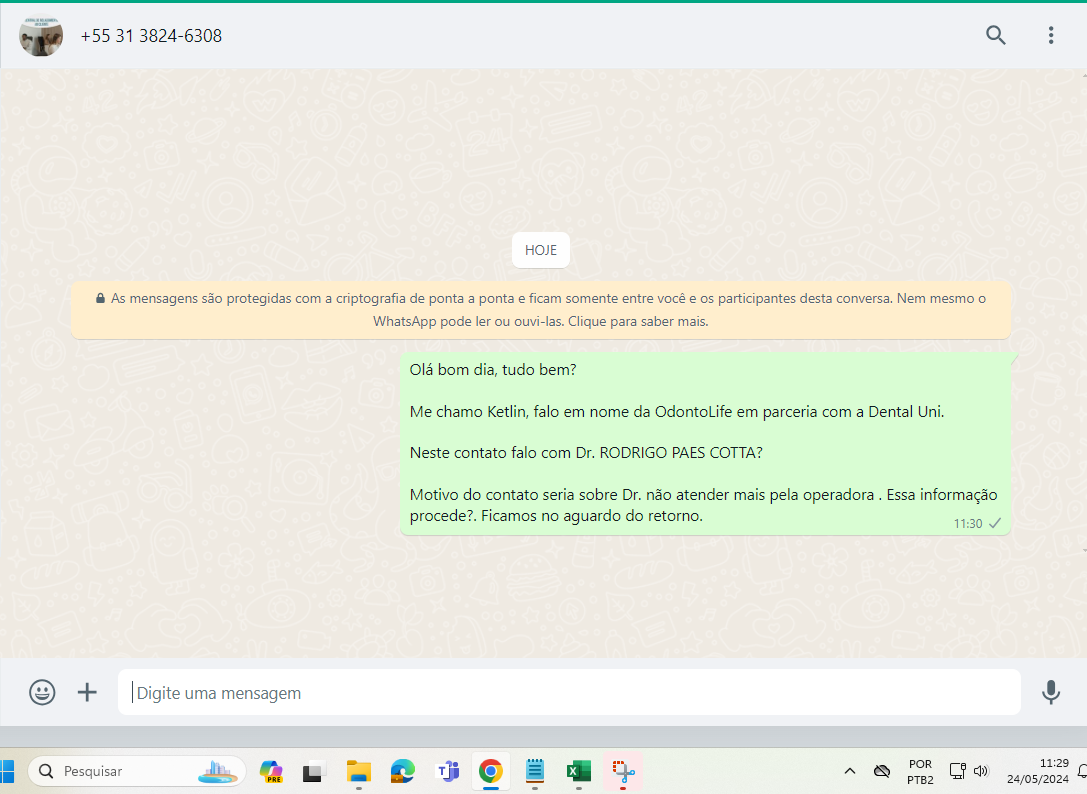Click the encryption notice to learn more
1087x794 pixels.
(x=540, y=310)
